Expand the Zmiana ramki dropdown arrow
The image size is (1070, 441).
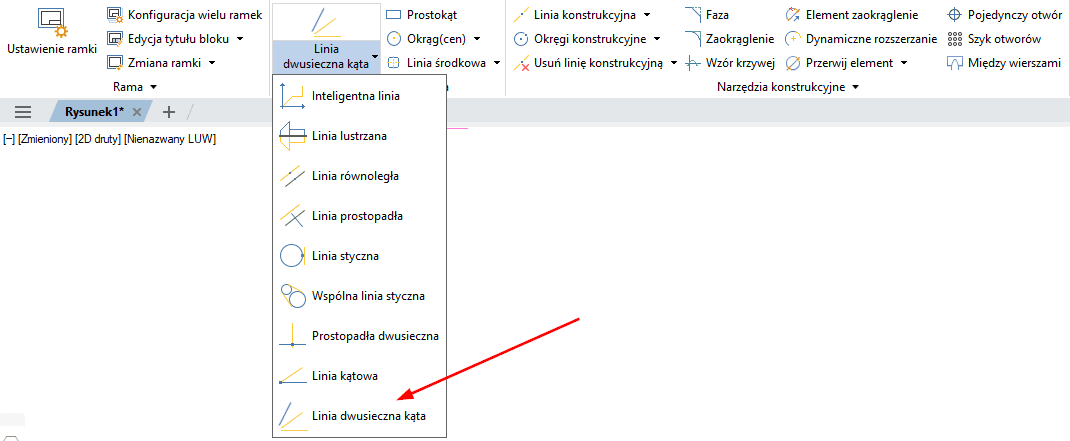pos(212,63)
